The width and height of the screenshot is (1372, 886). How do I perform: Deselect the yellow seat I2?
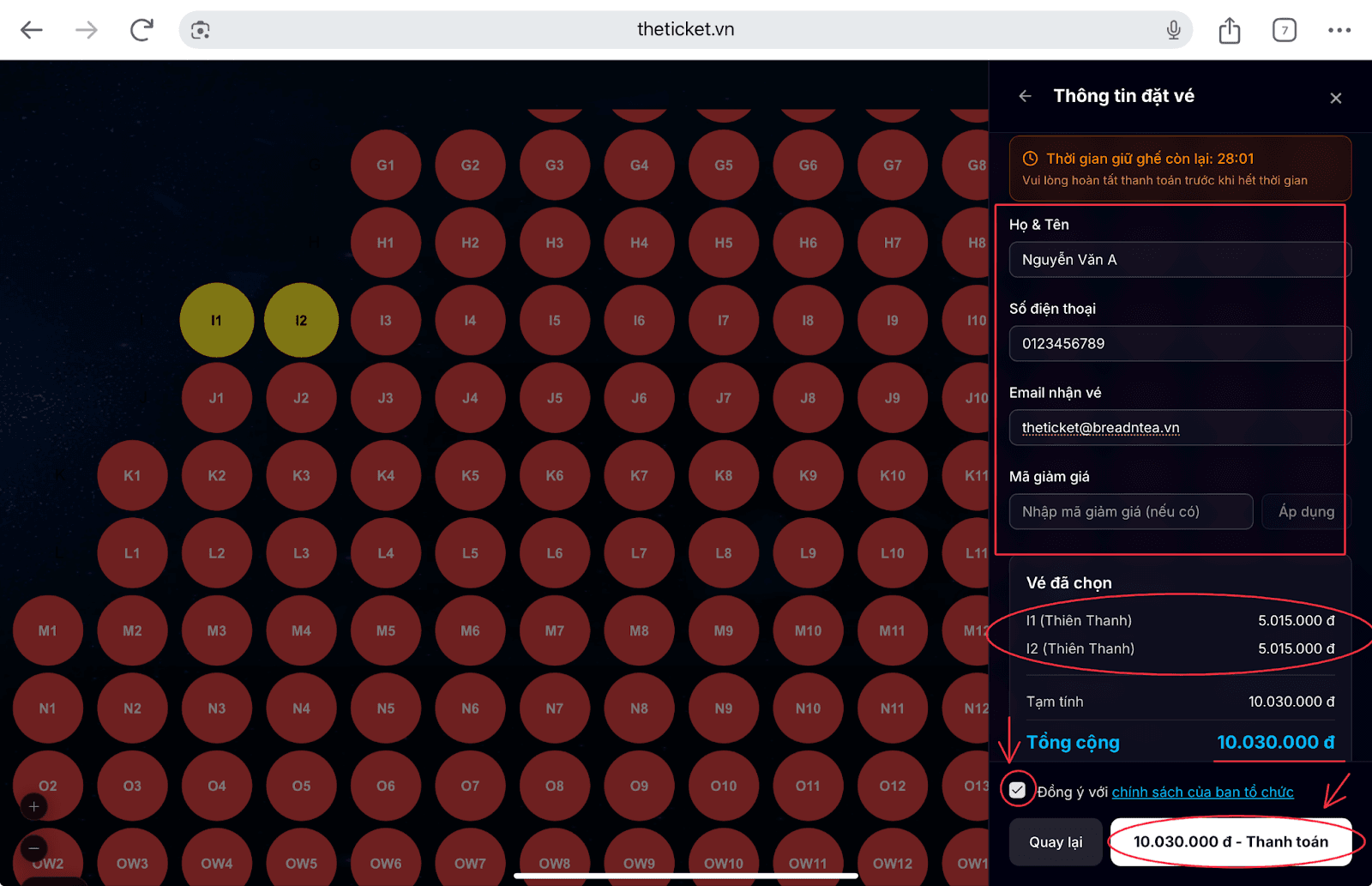click(301, 320)
